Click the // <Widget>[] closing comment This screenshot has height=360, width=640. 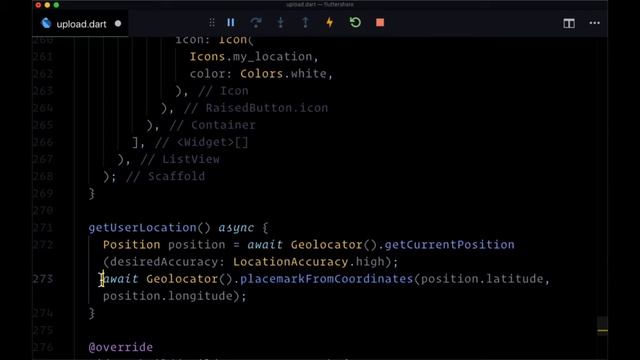(x=202, y=142)
